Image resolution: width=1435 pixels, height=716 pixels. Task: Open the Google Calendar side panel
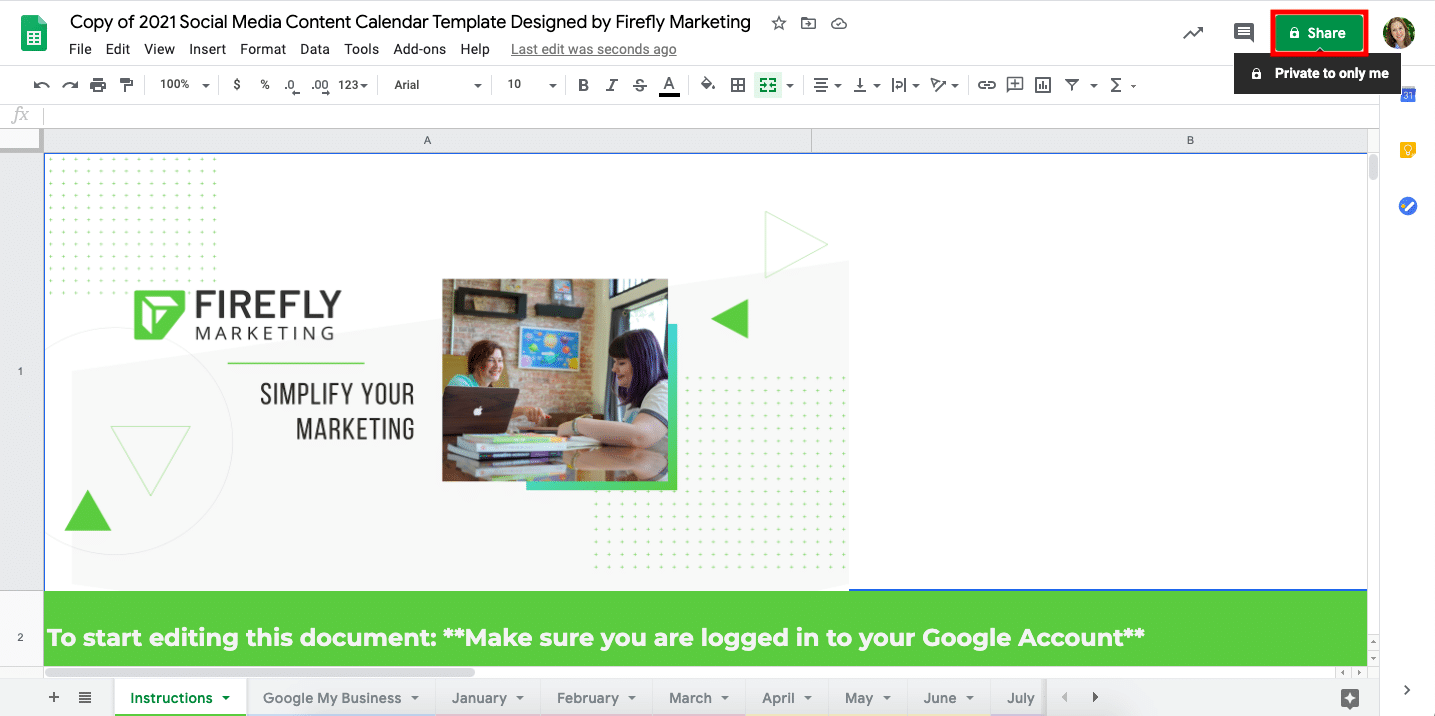pyautogui.click(x=1408, y=95)
